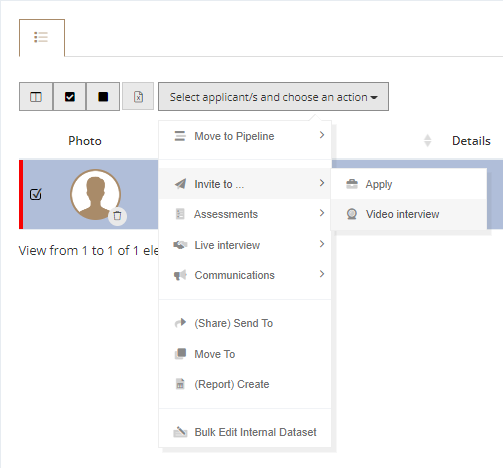Click the webcam icon beside Video interview
The image size is (503, 468).
coord(352,214)
